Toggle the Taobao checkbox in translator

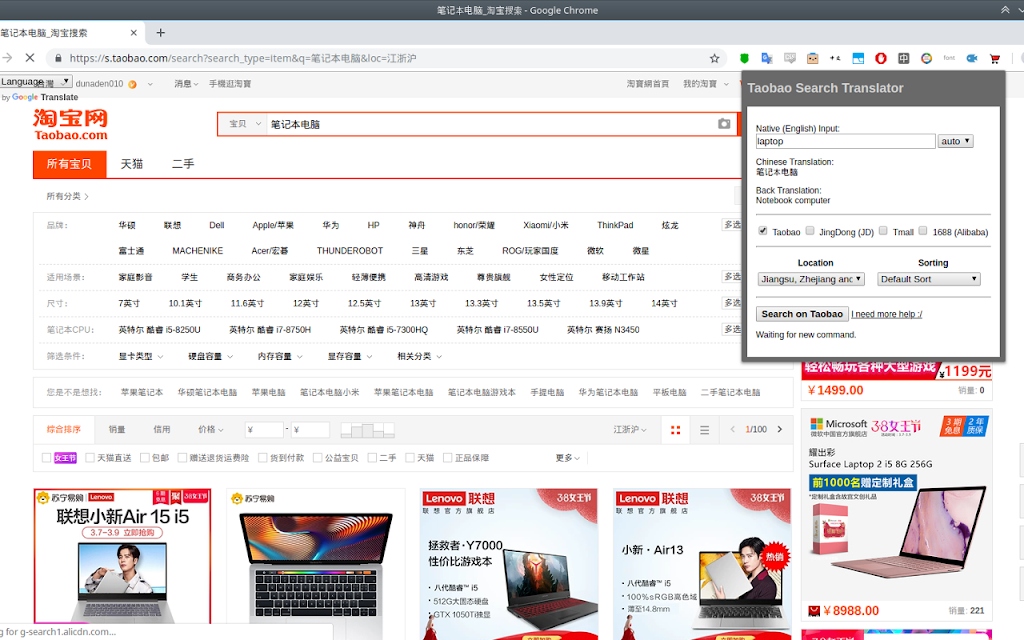pos(762,231)
